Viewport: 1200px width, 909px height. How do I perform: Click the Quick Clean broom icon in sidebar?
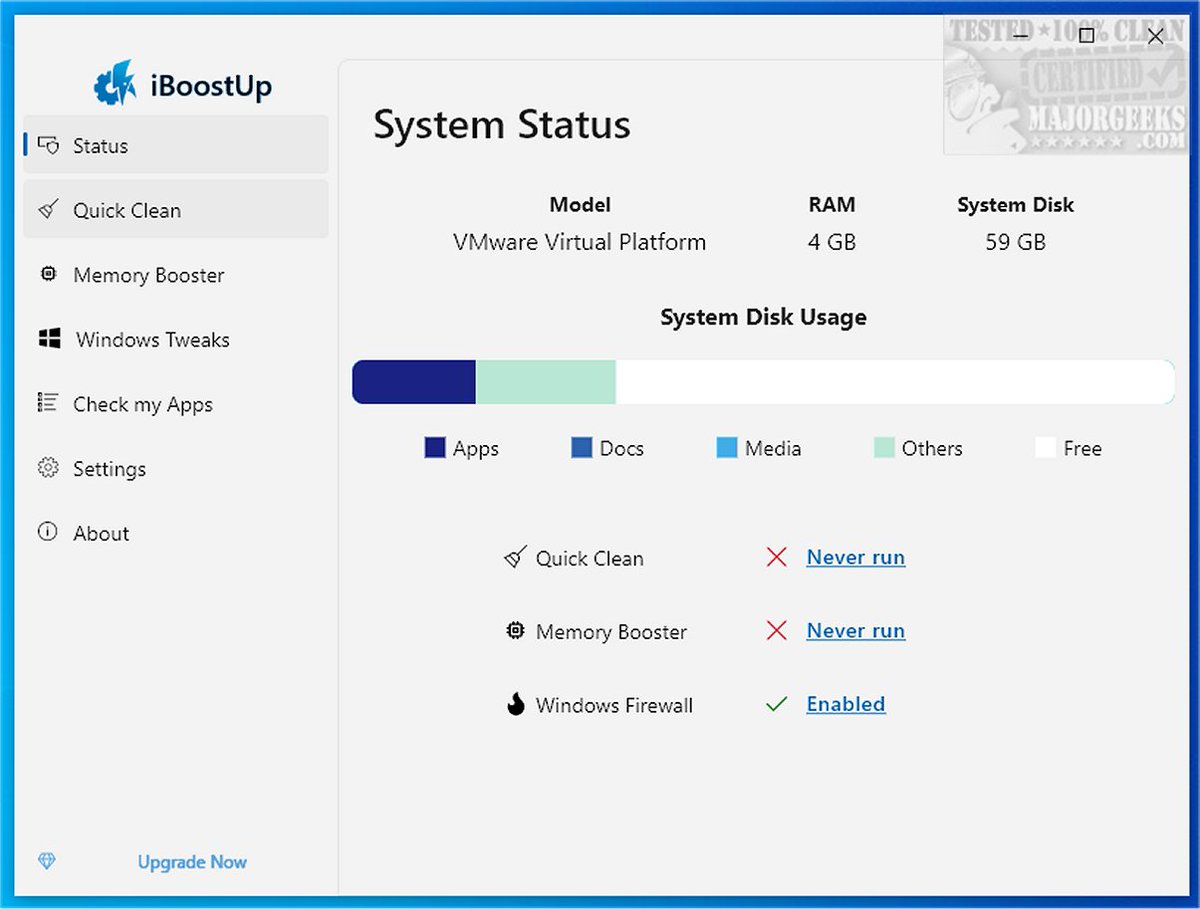tap(48, 210)
